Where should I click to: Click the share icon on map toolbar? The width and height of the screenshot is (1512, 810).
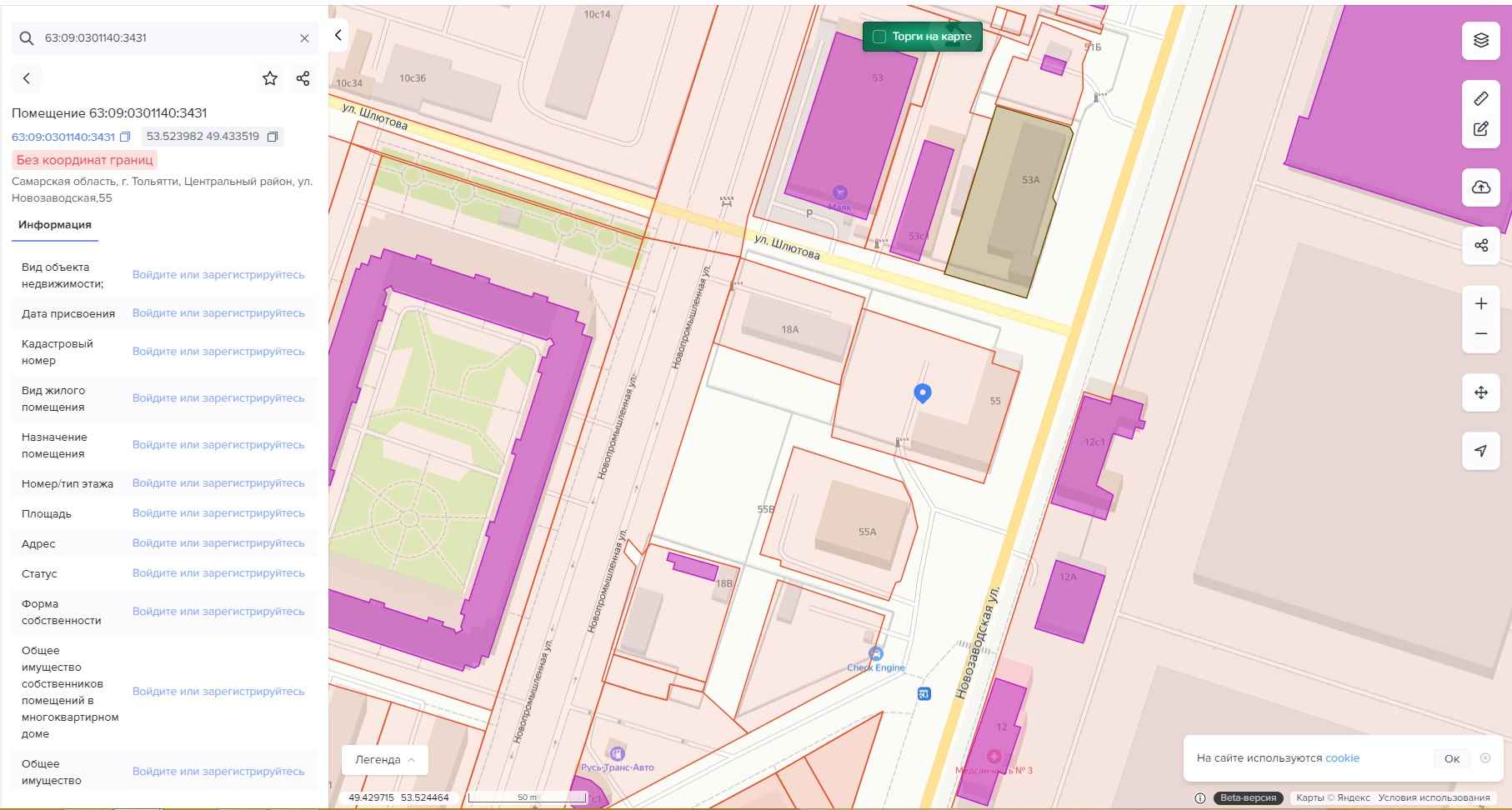click(1480, 245)
